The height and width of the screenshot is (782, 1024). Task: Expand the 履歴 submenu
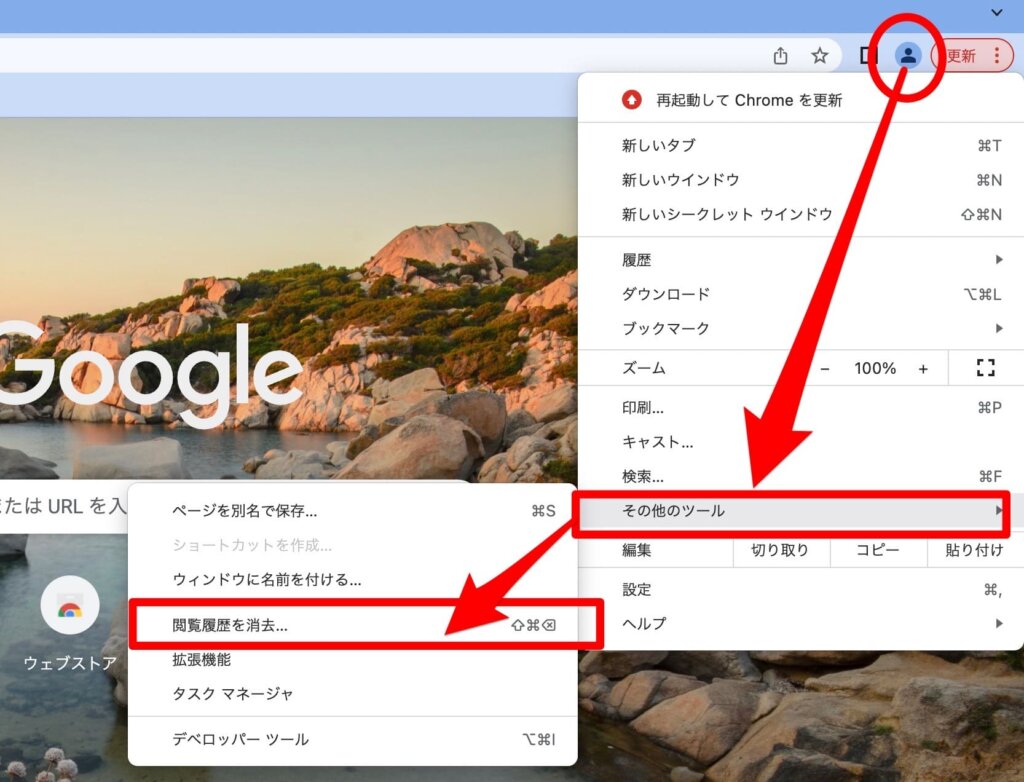point(801,260)
